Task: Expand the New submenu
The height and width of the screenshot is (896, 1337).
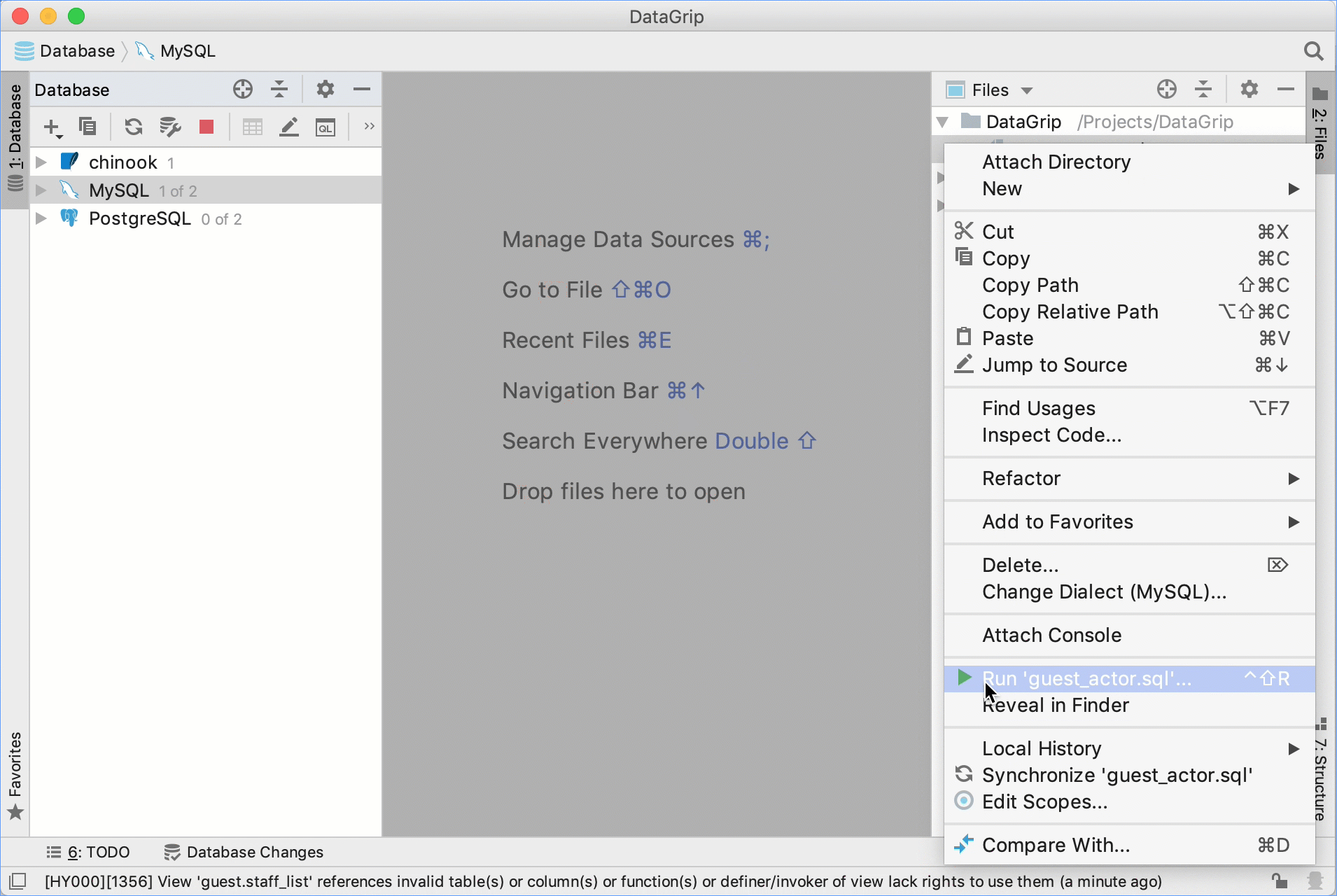Action: pos(1129,188)
